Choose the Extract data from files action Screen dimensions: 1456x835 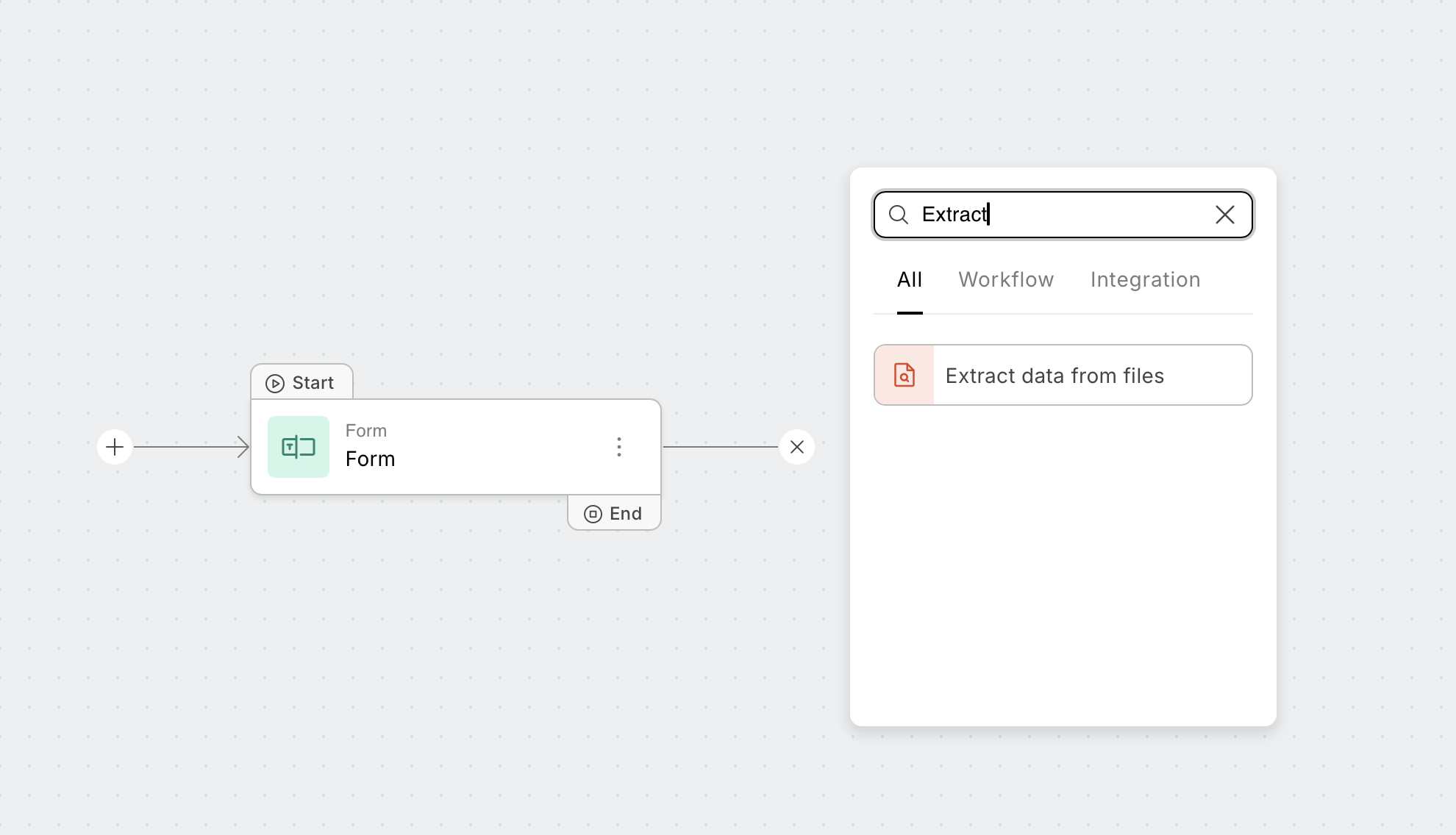point(1054,376)
